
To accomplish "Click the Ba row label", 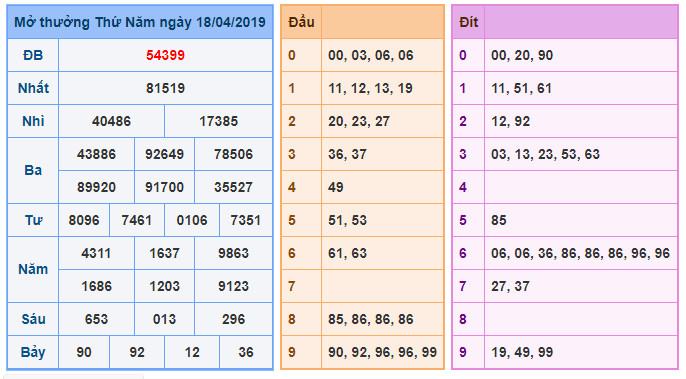I will (33, 170).
